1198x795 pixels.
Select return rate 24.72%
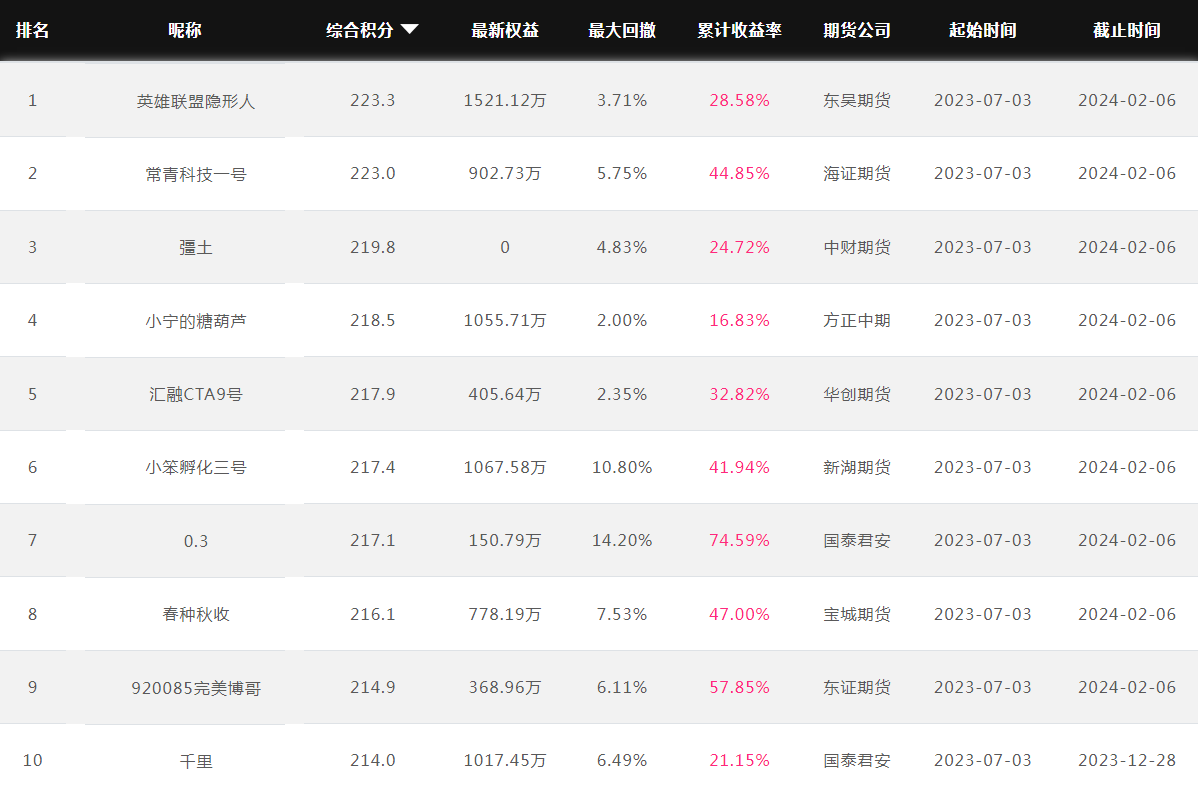740,247
